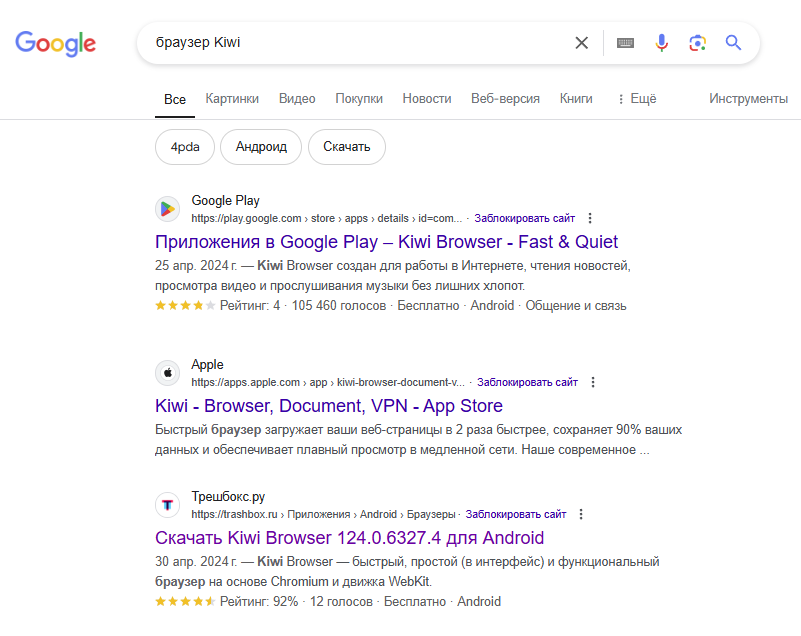The width and height of the screenshot is (801, 636).
Task: Click the star rating of Google Play result
Action: [185, 305]
